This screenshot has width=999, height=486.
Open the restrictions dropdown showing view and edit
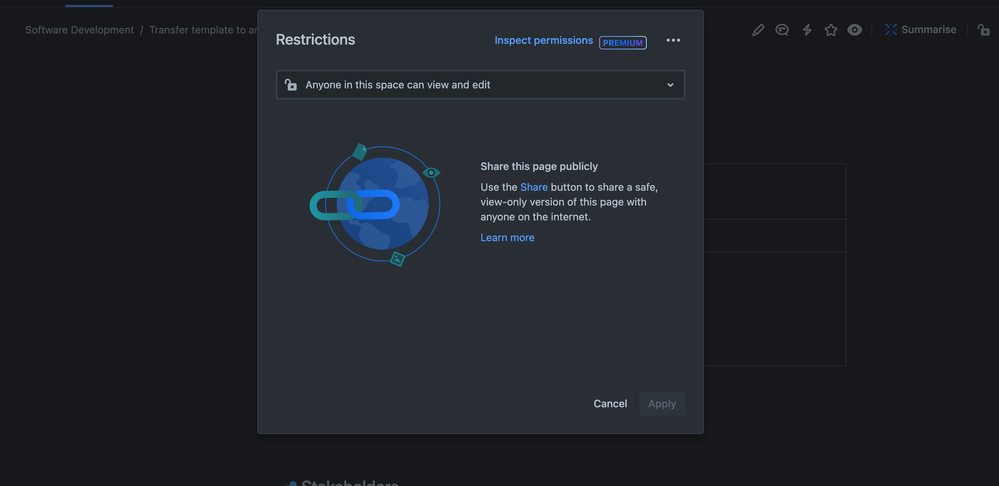point(480,85)
